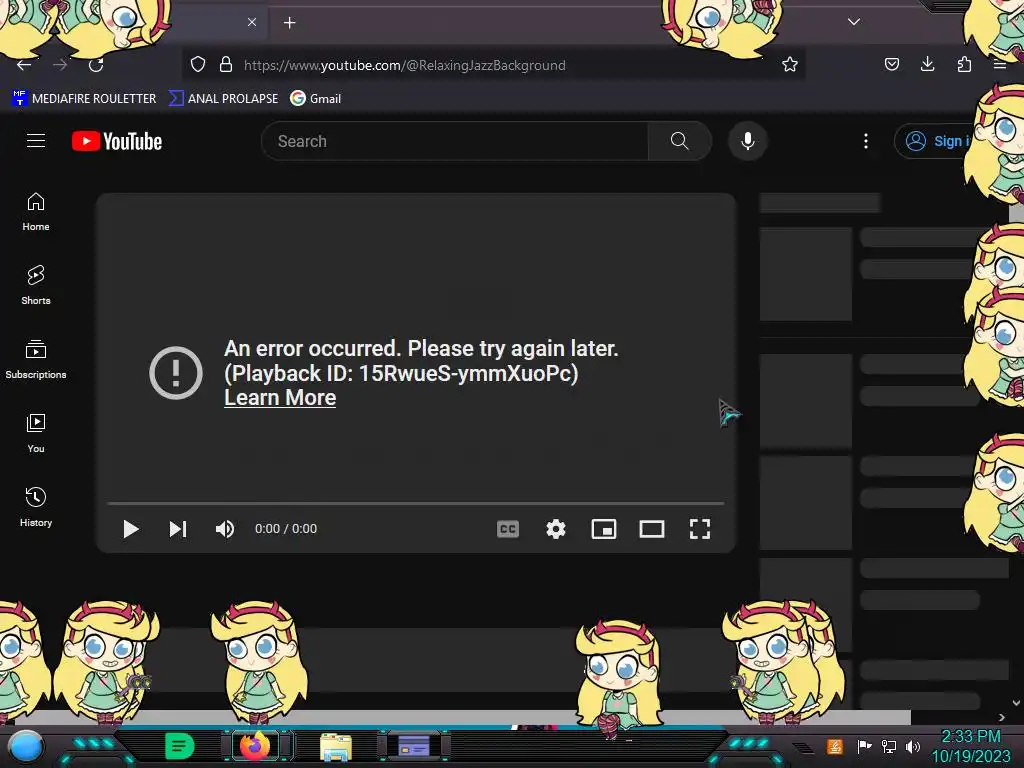Close the current browser tab
Screen dimensions: 1024x768
[x=252, y=22]
